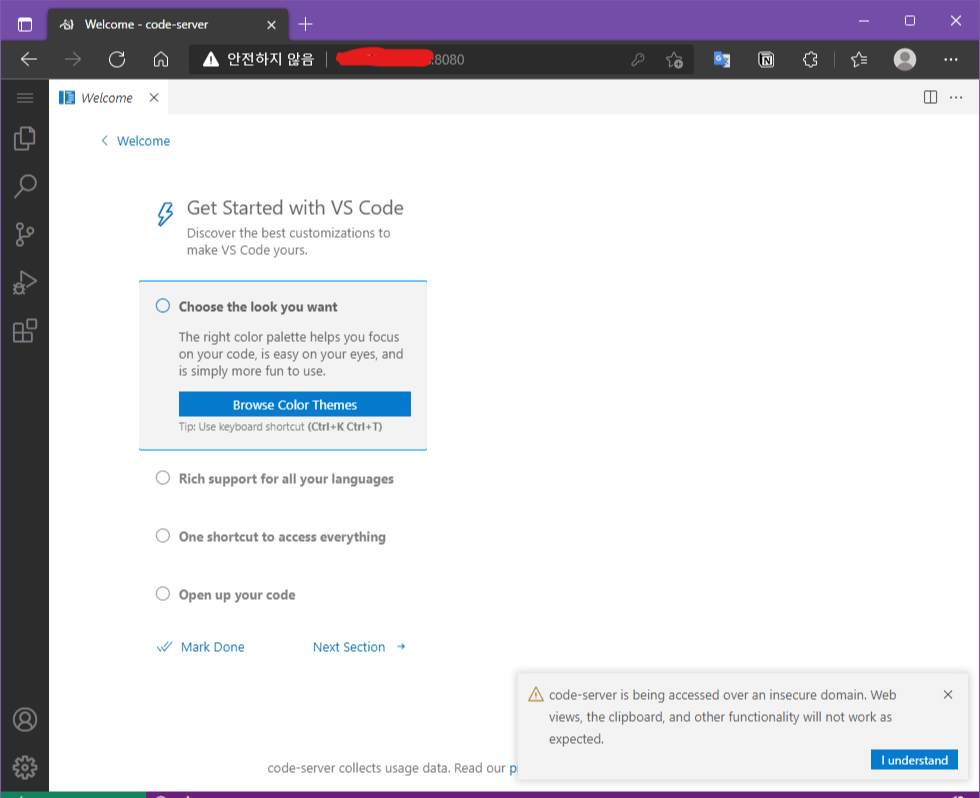Close the 'Welcome - code-server' browser tab

(x=271, y=24)
